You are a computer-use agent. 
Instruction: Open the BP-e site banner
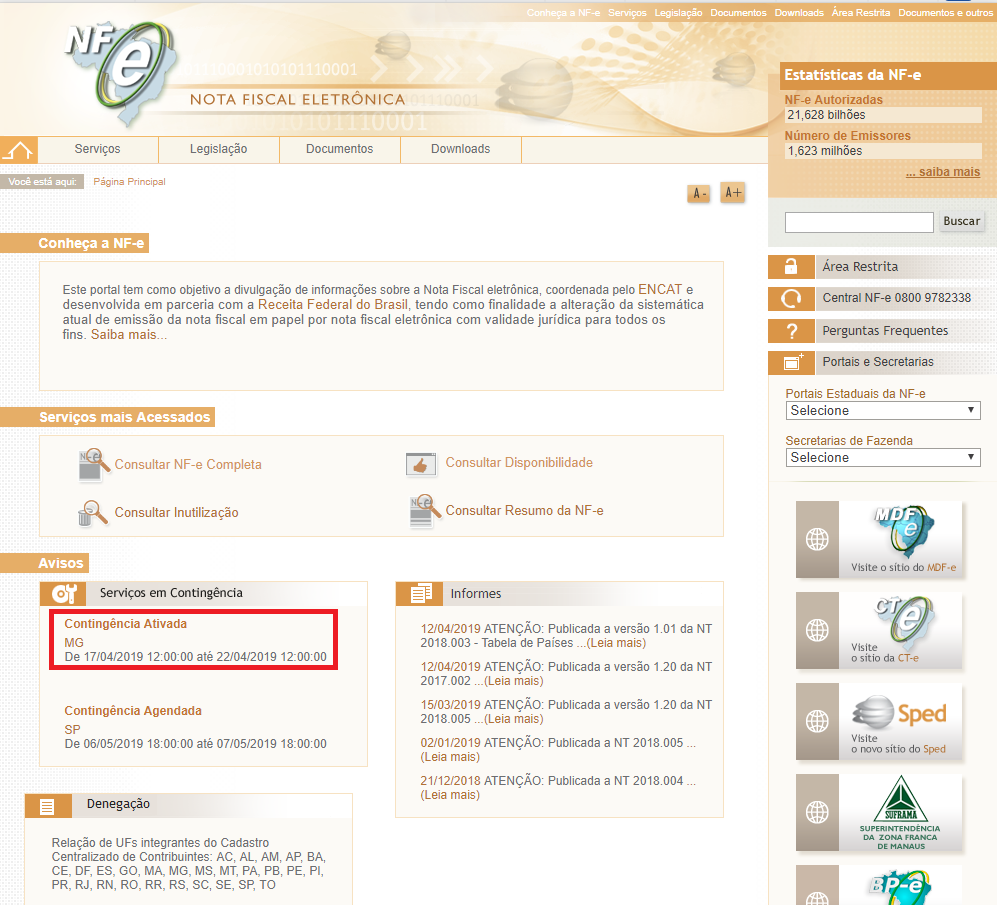[x=879, y=885]
